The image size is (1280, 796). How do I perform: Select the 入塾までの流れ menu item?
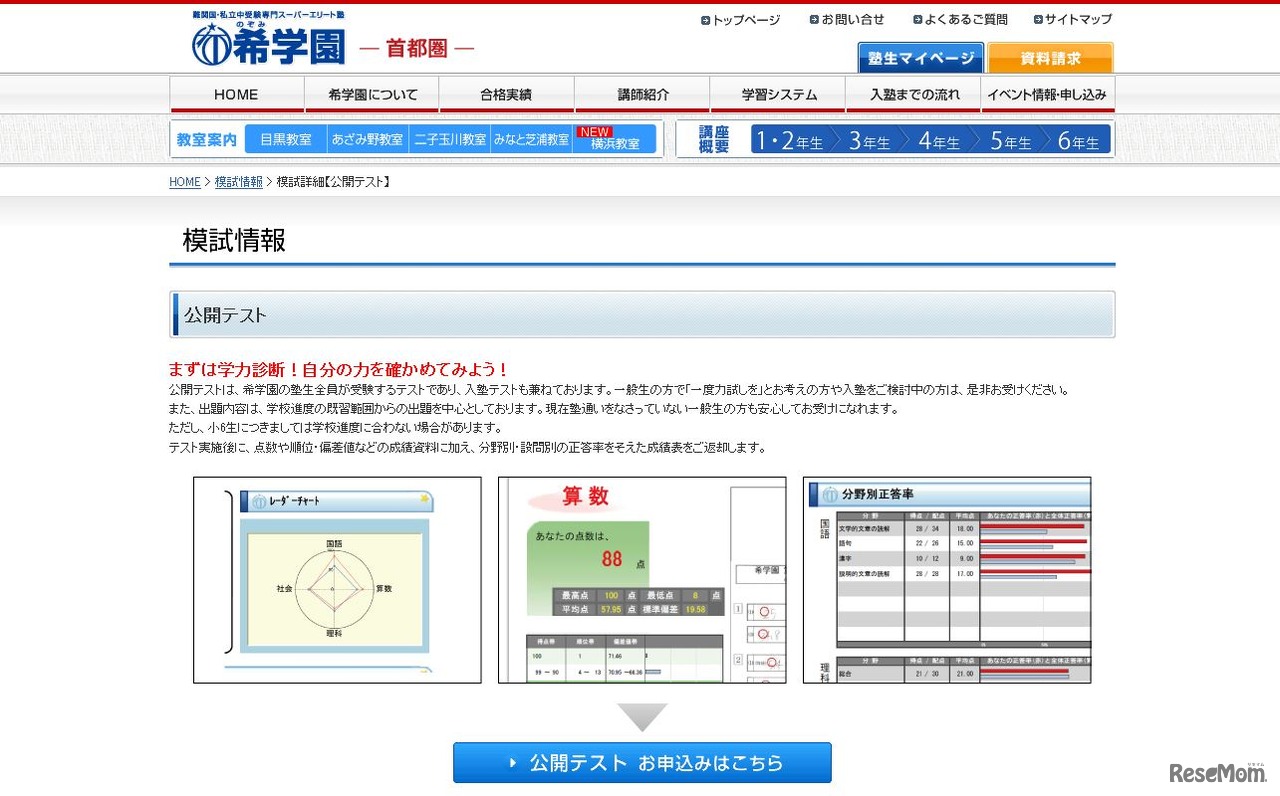click(x=913, y=95)
